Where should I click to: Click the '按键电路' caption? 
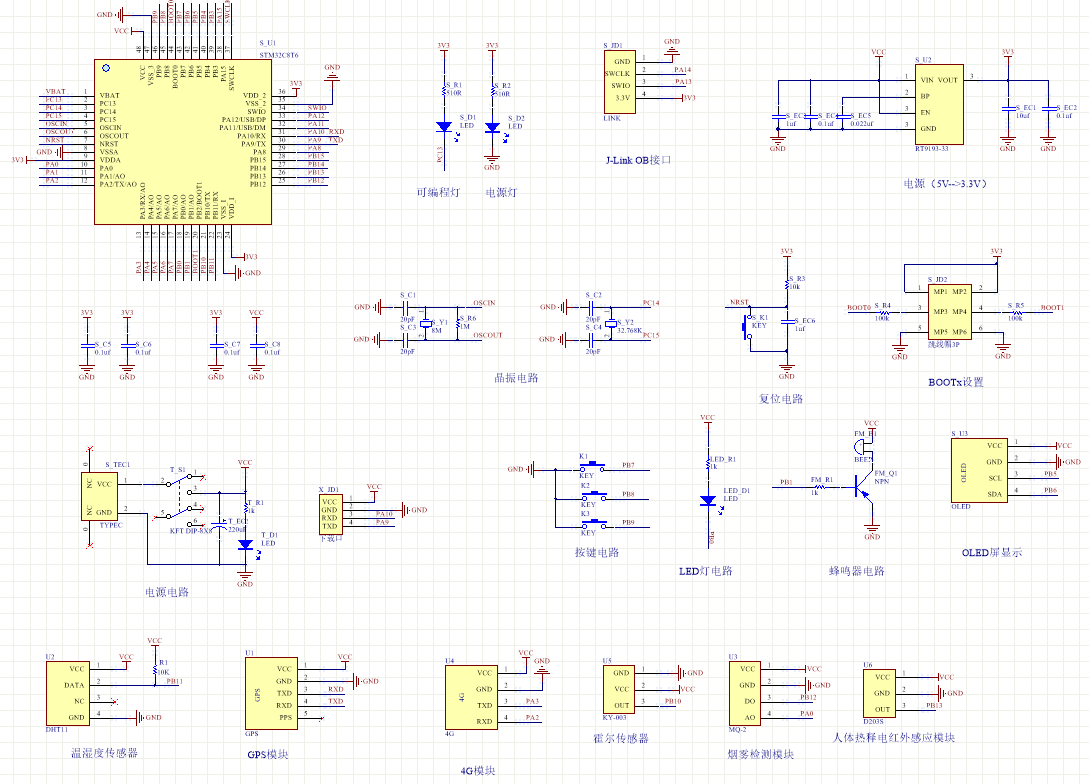[597, 553]
